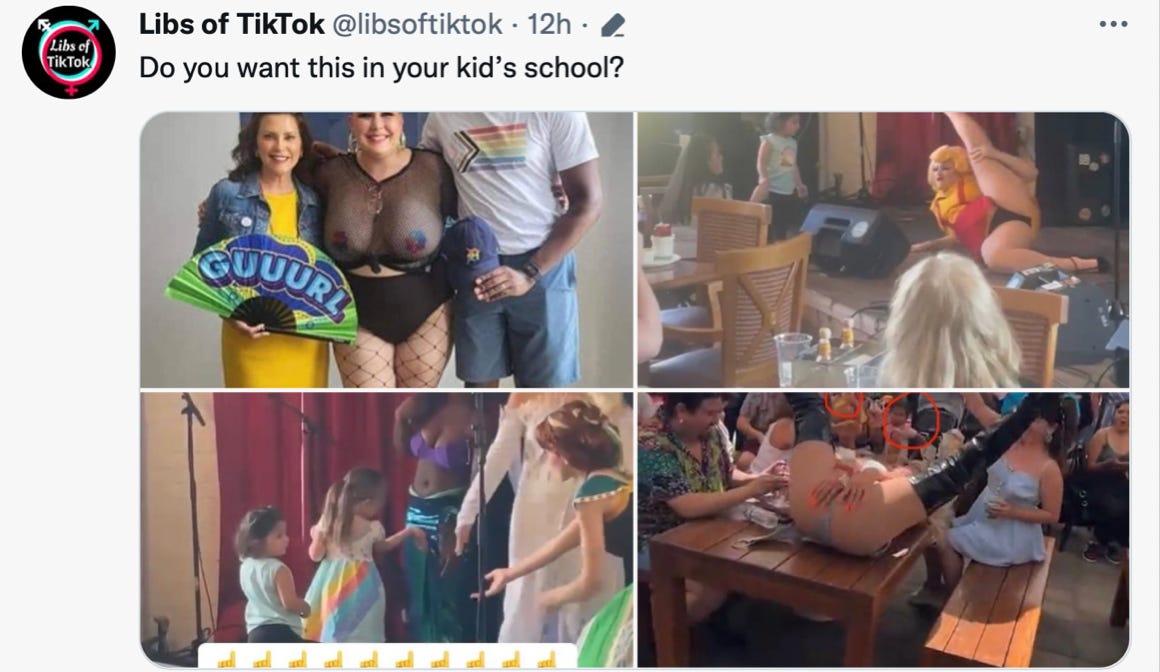The image size is (1160, 672).
Task: Open the top-left photo with GUUURL fan
Action: click(x=386, y=250)
